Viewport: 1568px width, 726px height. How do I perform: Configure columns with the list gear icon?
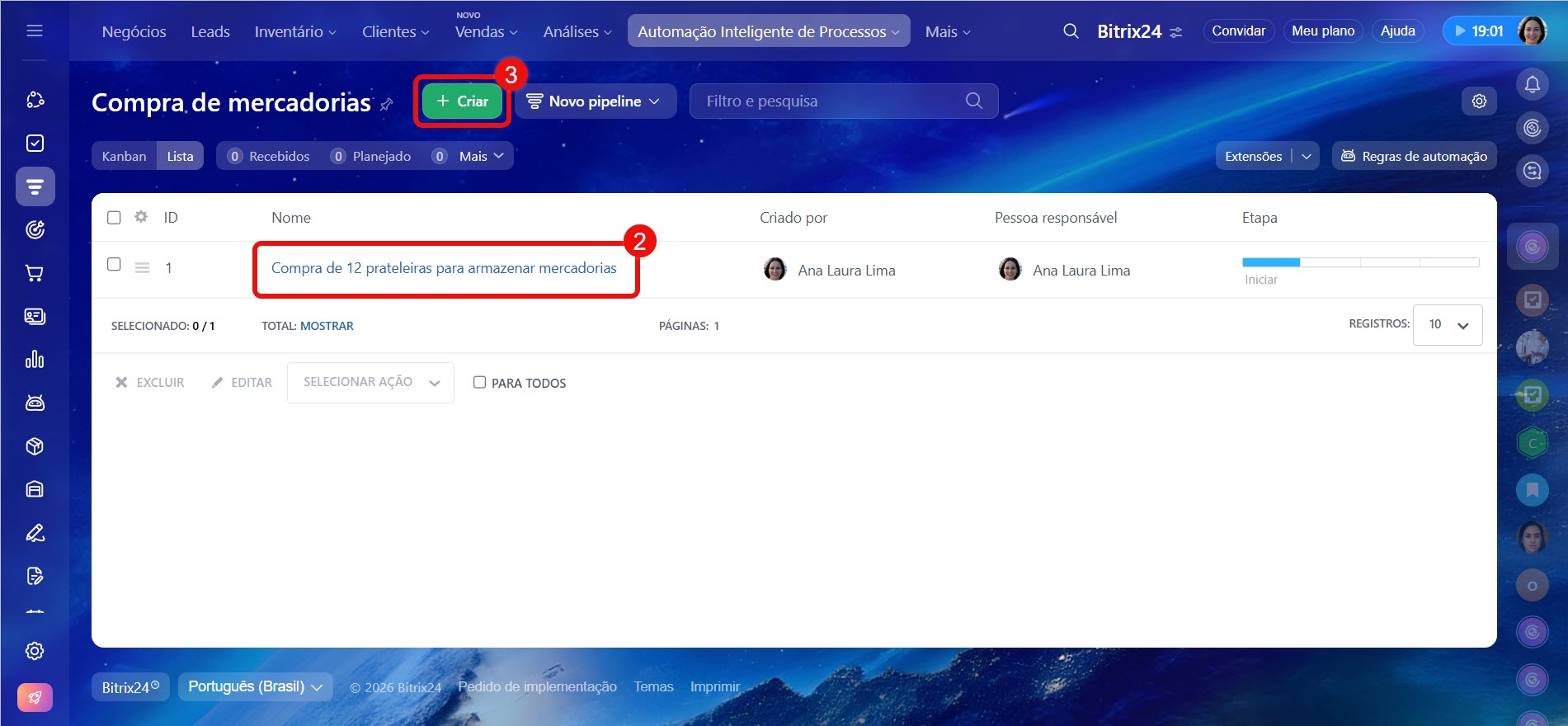141,217
